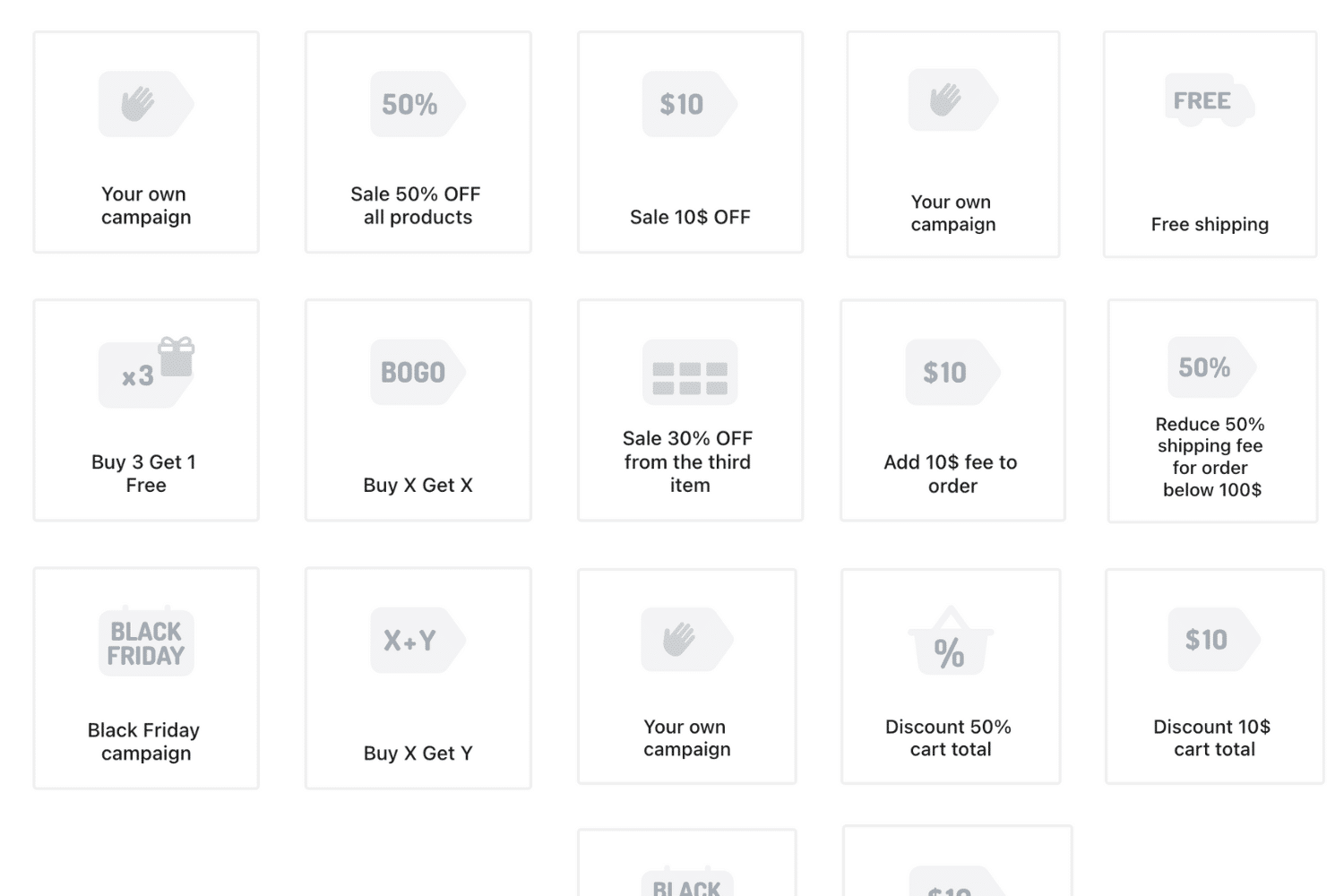Choose the Free shipping template label
This screenshot has height=896, width=1344.
[1210, 224]
